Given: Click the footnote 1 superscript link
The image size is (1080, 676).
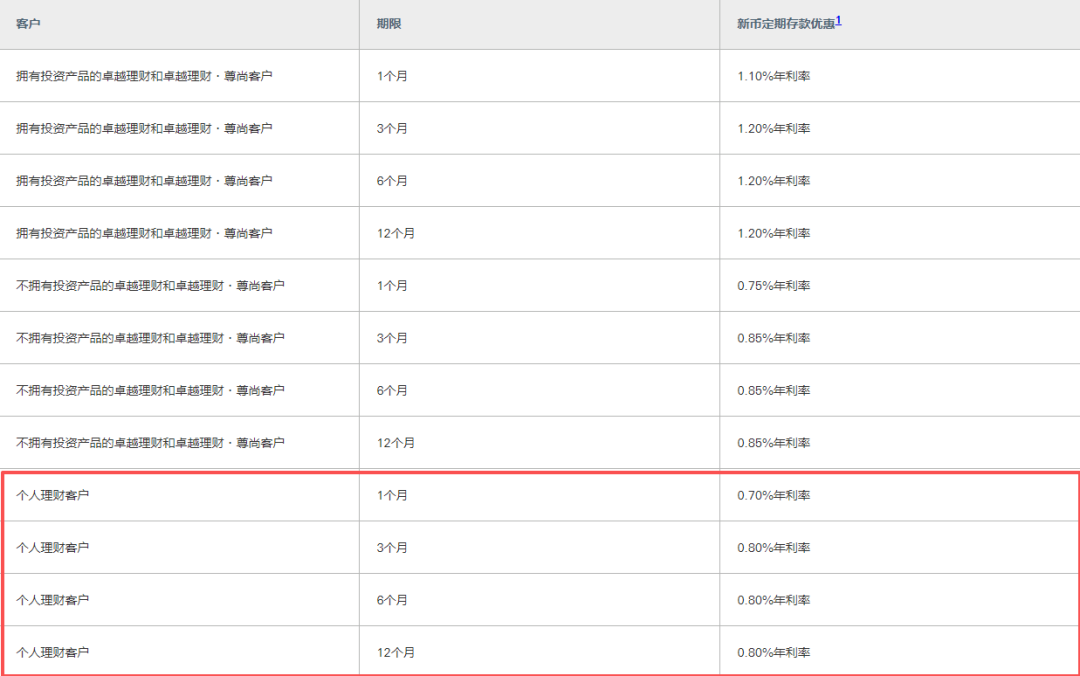Looking at the screenshot, I should pyautogui.click(x=838, y=20).
